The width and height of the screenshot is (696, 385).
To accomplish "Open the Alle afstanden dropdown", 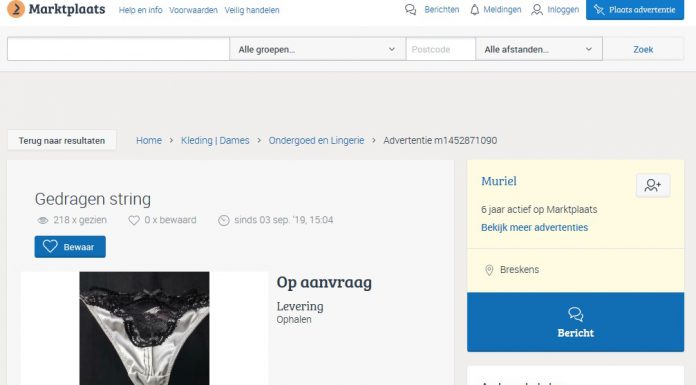I will [x=539, y=49].
